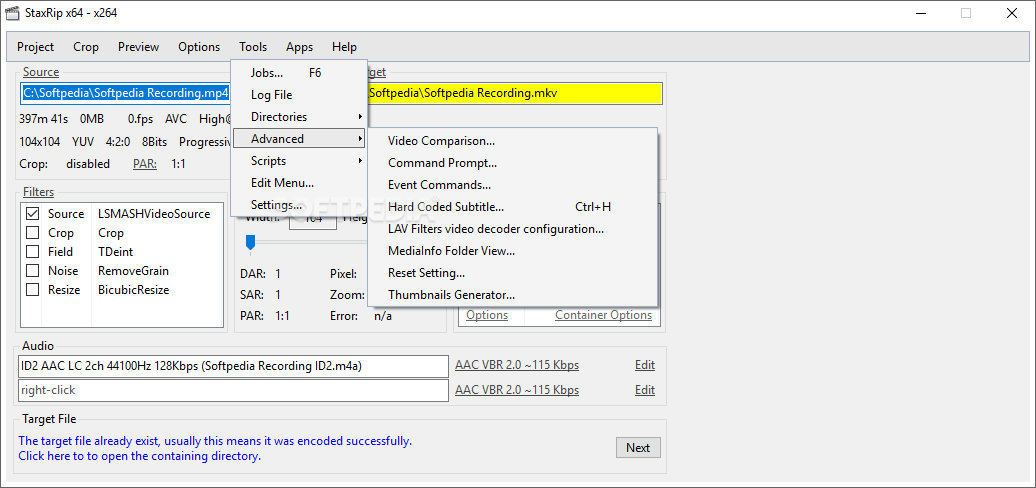Select the BicubicResize filter name
The image size is (1036, 488).
(133, 290)
